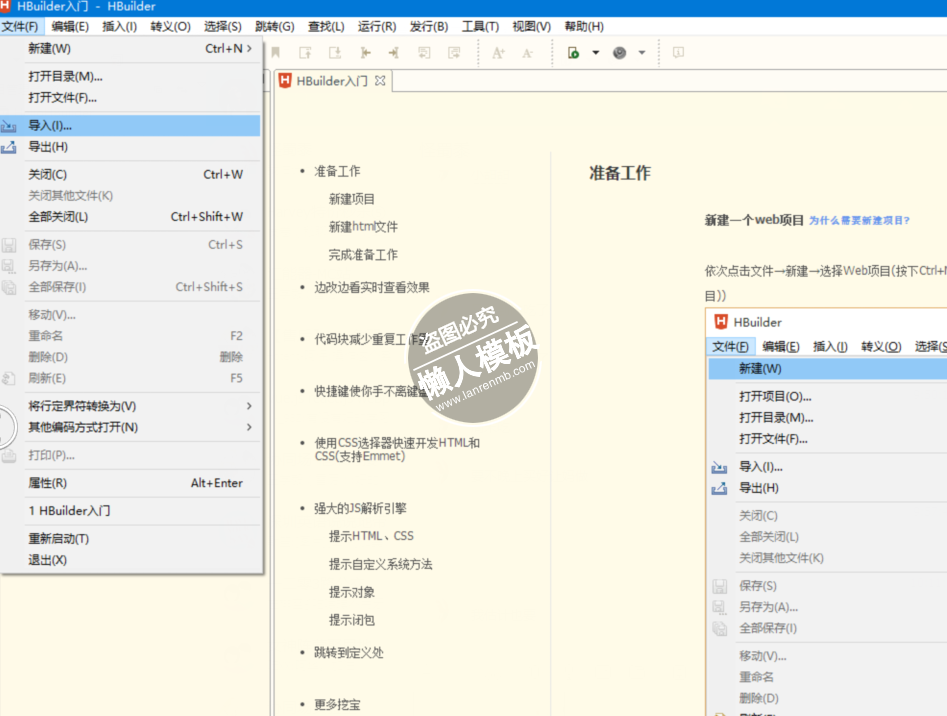Click the info tooltip icon in the toolbar
The width and height of the screenshot is (947, 716).
pyautogui.click(x=678, y=53)
